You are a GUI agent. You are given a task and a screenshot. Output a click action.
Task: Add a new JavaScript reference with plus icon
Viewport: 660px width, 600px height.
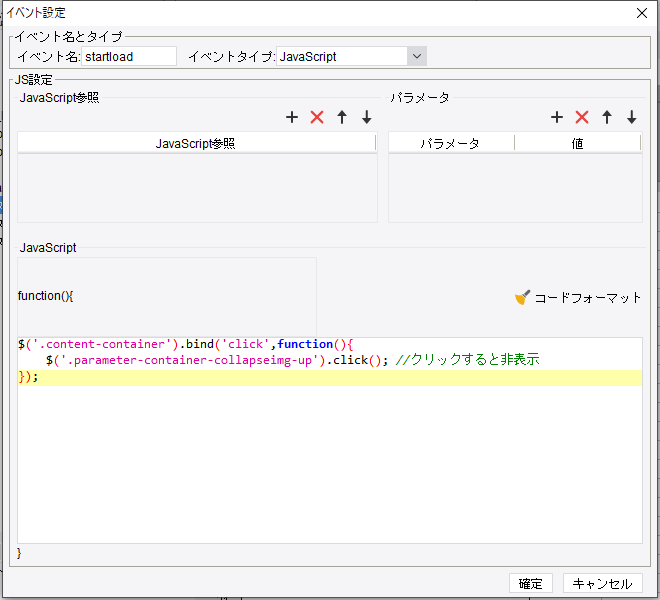292,117
